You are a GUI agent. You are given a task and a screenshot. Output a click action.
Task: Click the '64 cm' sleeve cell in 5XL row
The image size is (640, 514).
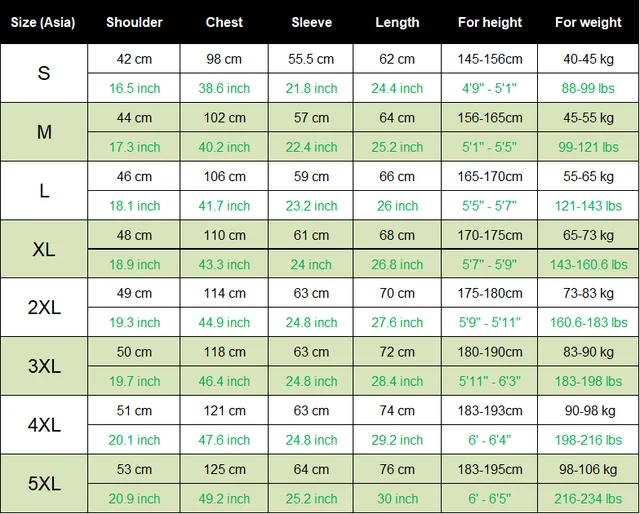[x=311, y=469]
